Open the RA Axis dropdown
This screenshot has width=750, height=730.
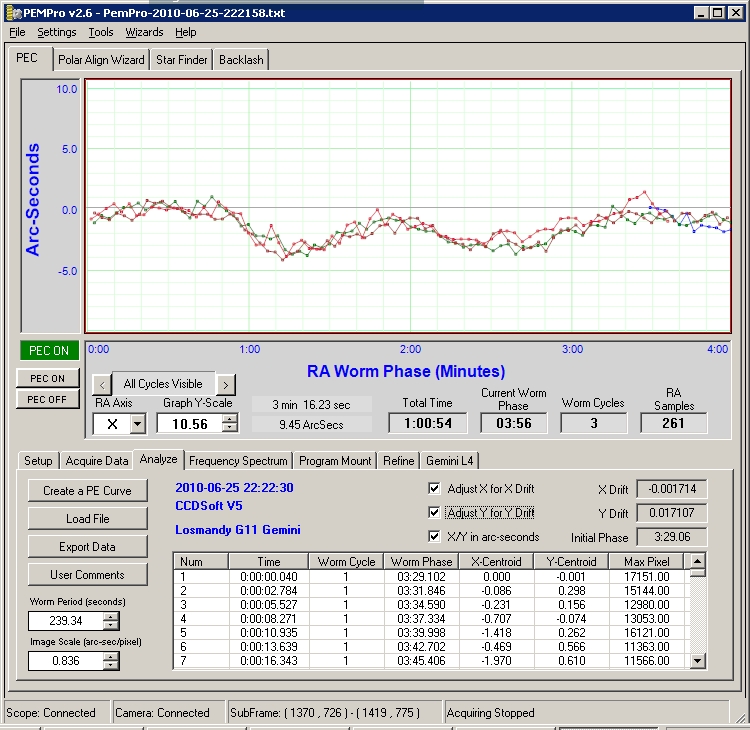[138, 424]
